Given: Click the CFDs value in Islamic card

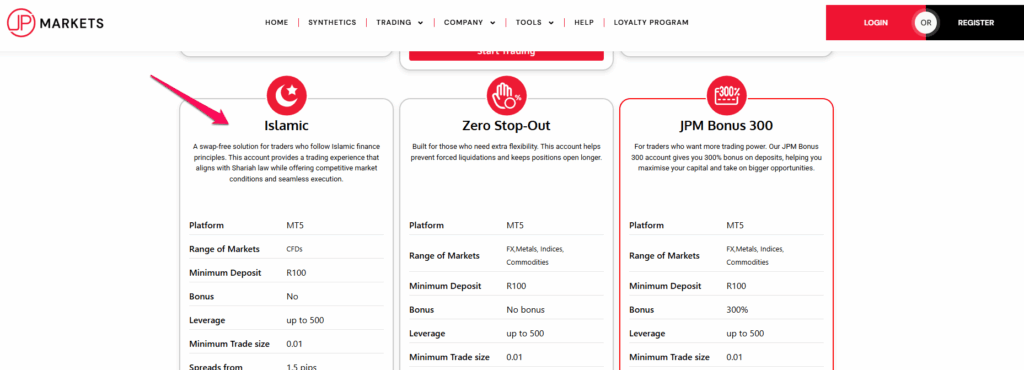Looking at the screenshot, I should [x=295, y=249].
